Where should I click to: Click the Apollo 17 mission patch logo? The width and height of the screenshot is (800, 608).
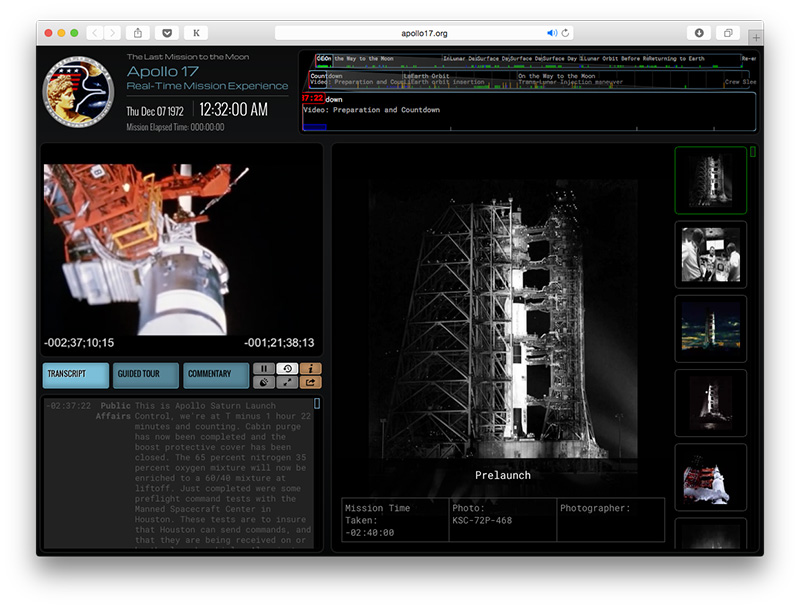(79, 92)
